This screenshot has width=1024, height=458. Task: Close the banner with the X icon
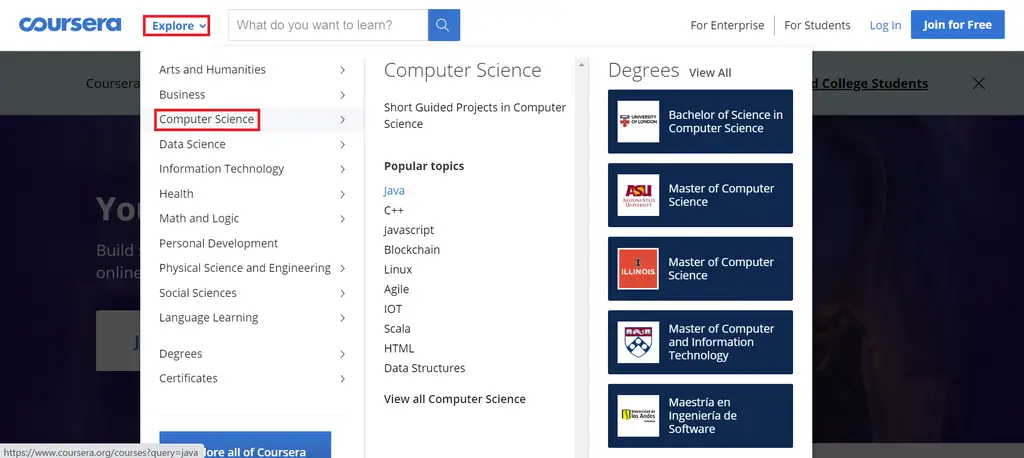click(978, 83)
